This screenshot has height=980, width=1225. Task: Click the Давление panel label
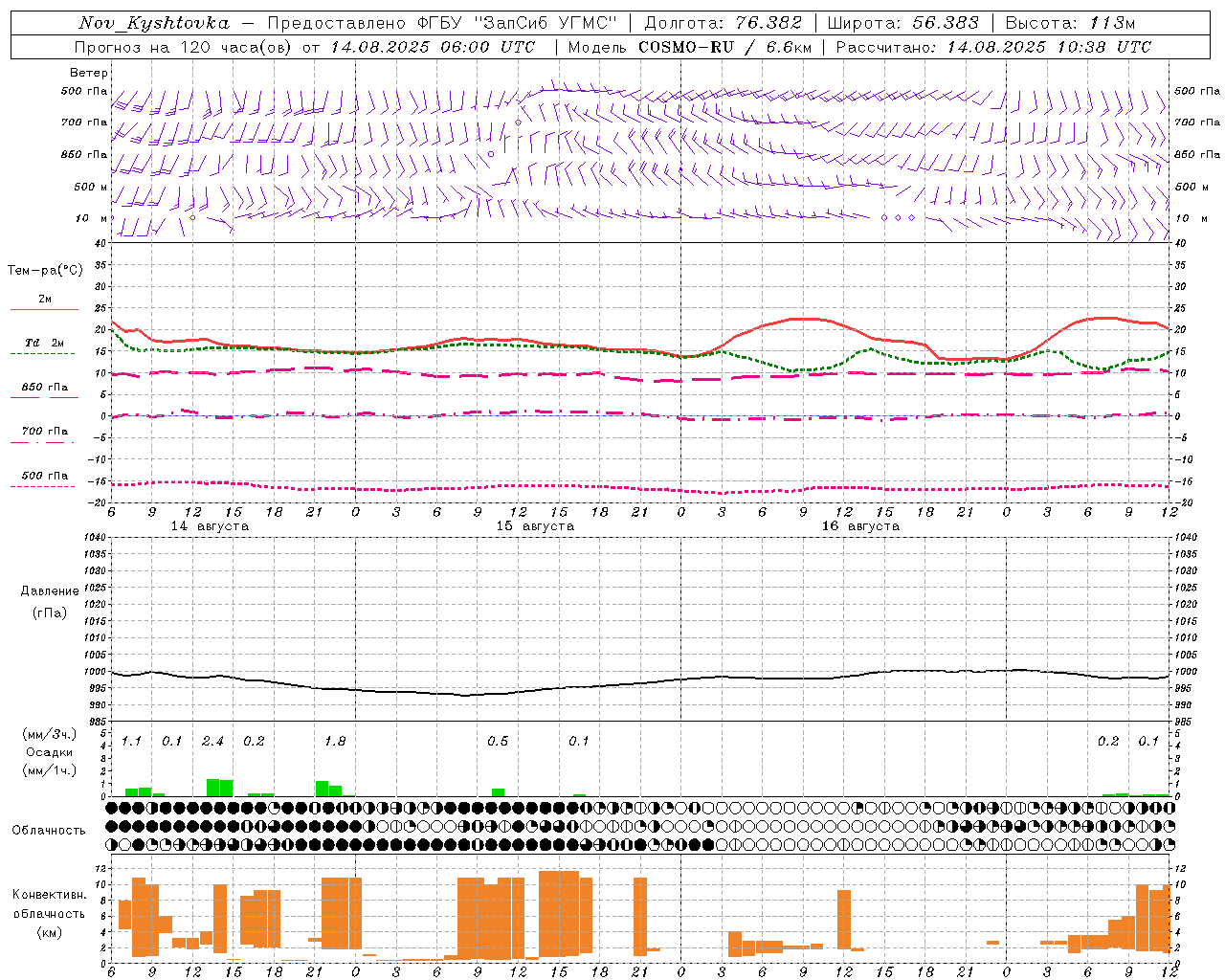50,591
